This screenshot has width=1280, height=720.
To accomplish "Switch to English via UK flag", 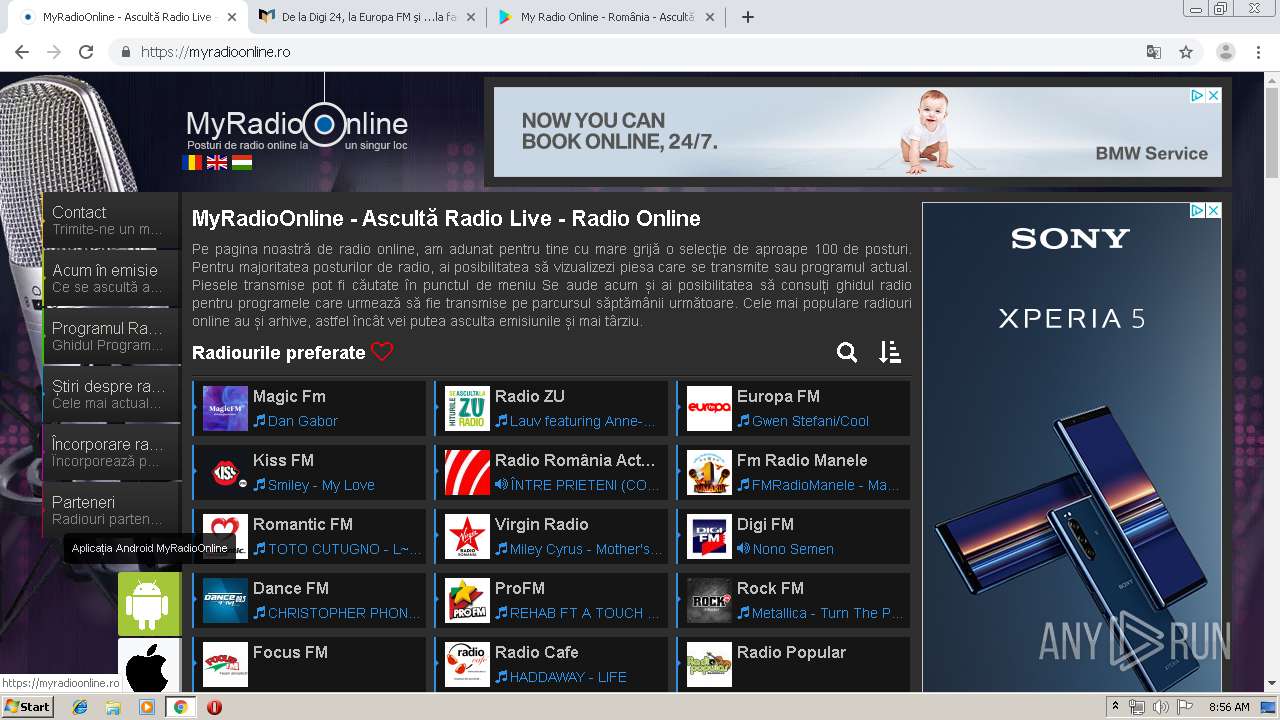I will pyautogui.click(x=217, y=162).
